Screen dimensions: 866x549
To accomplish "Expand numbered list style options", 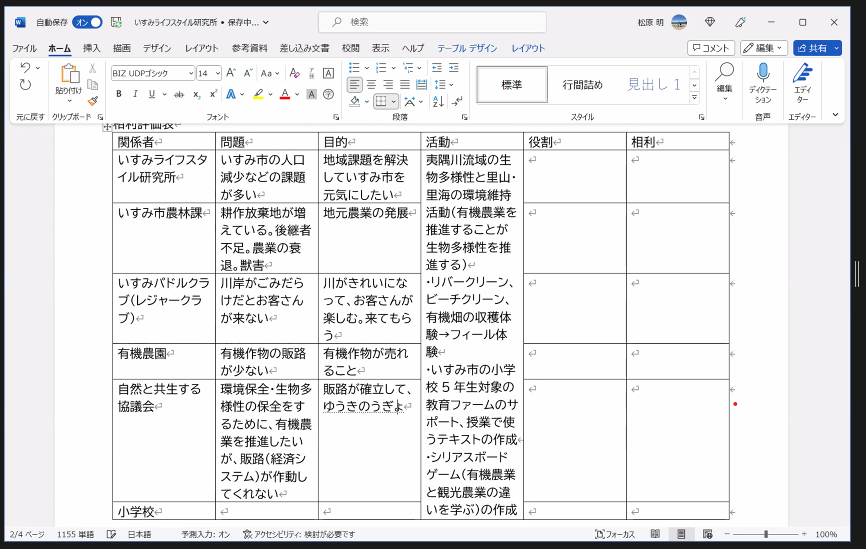I will pos(393,67).
